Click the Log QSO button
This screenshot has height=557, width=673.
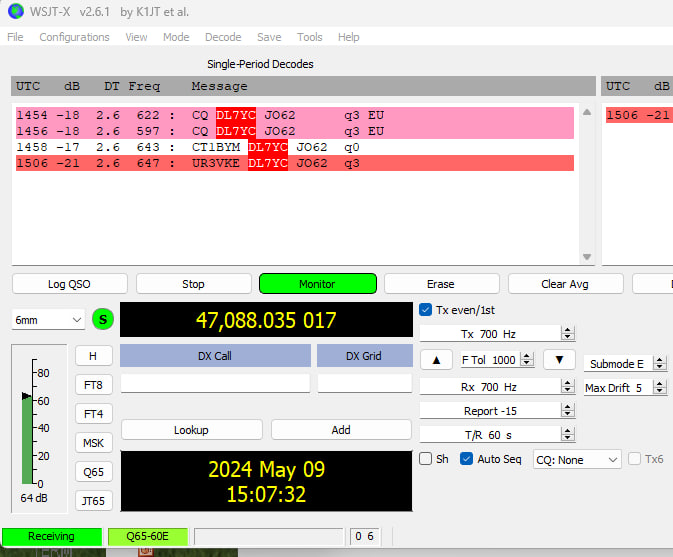(x=70, y=284)
